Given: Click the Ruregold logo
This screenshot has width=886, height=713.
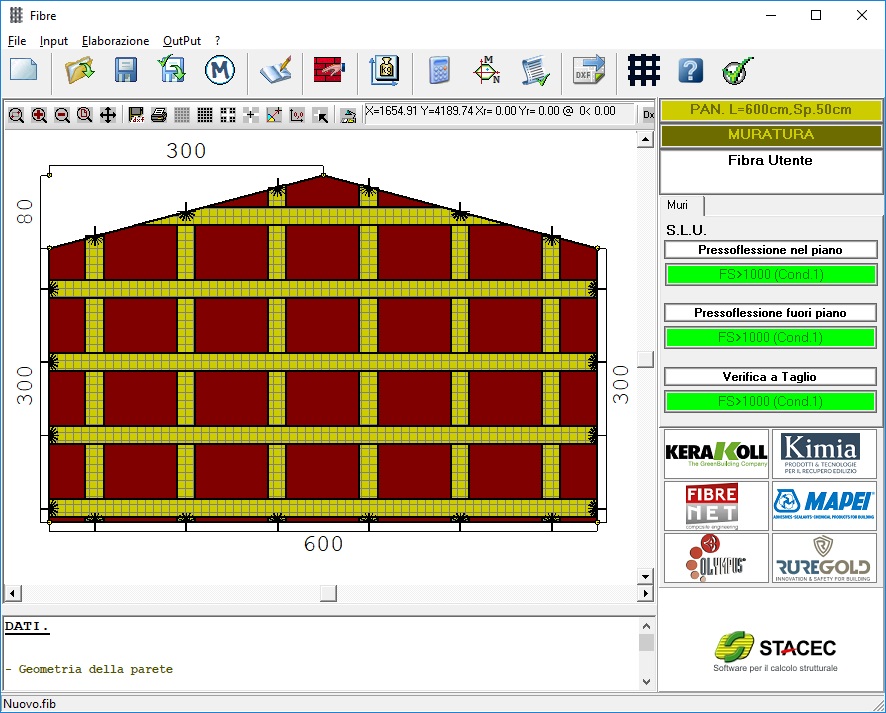Looking at the screenshot, I should click(824, 558).
